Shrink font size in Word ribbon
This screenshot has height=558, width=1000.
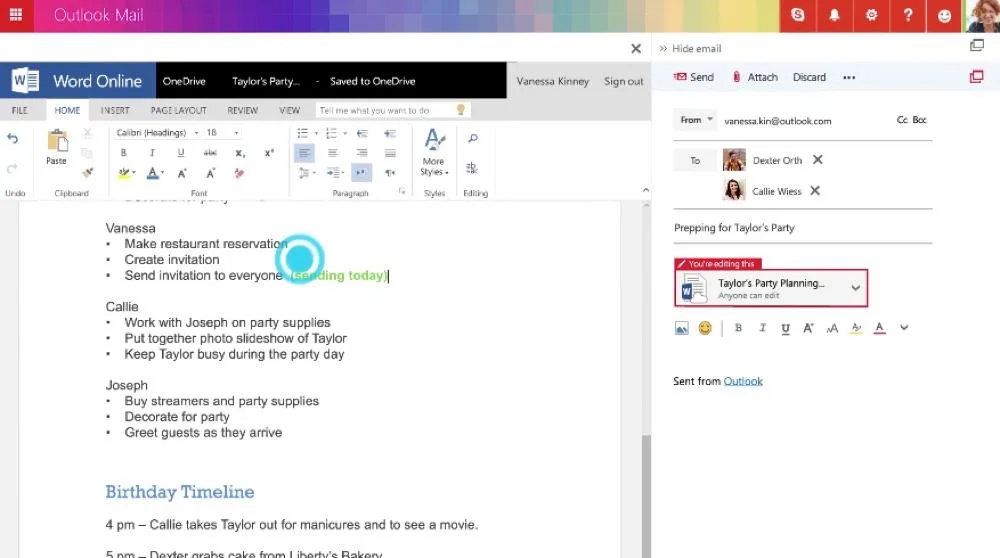point(210,173)
